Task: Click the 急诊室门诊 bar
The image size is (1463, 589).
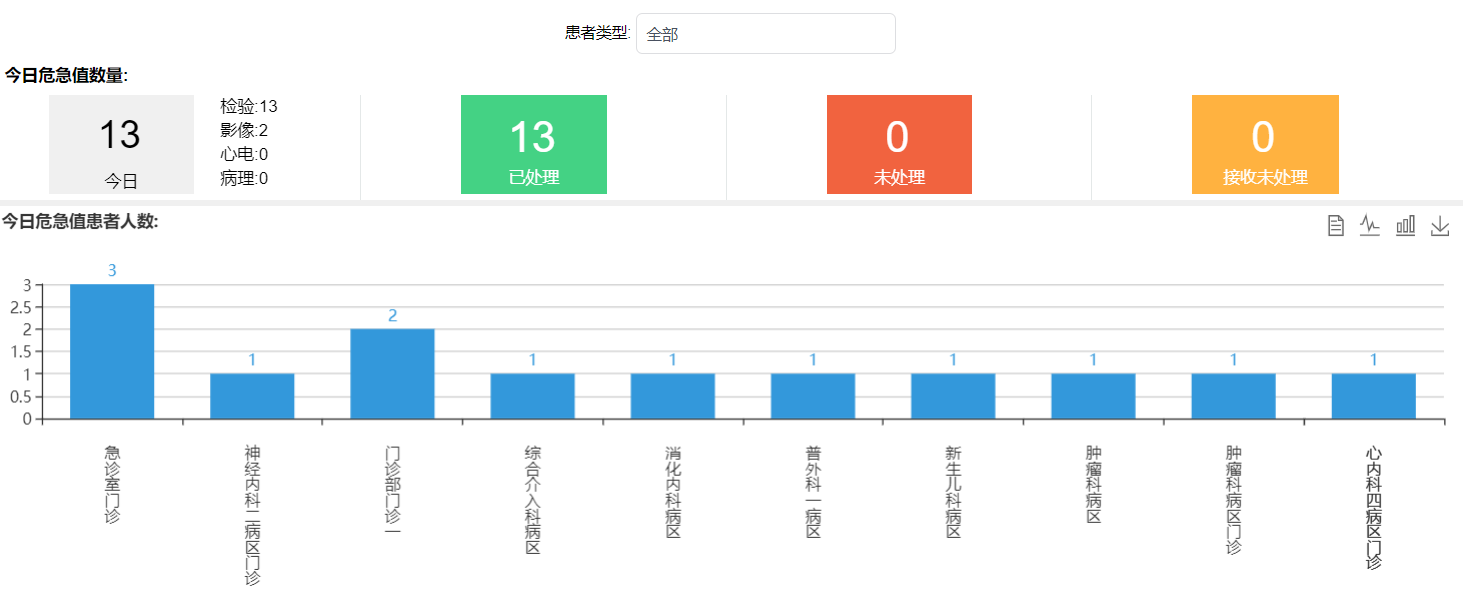Action: [112, 351]
